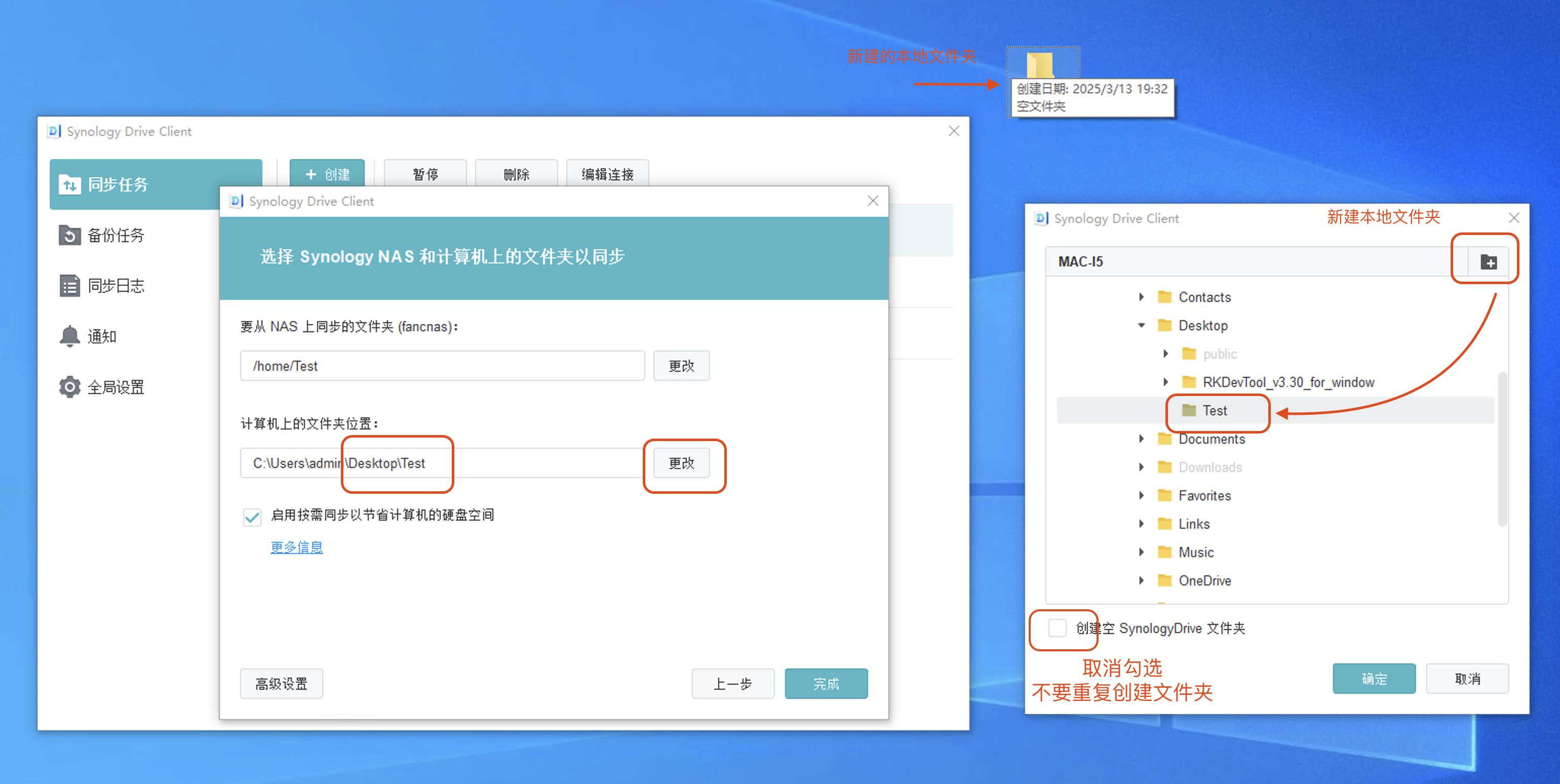Click the sync log list icon
This screenshot has height=784, width=1560.
coord(70,286)
